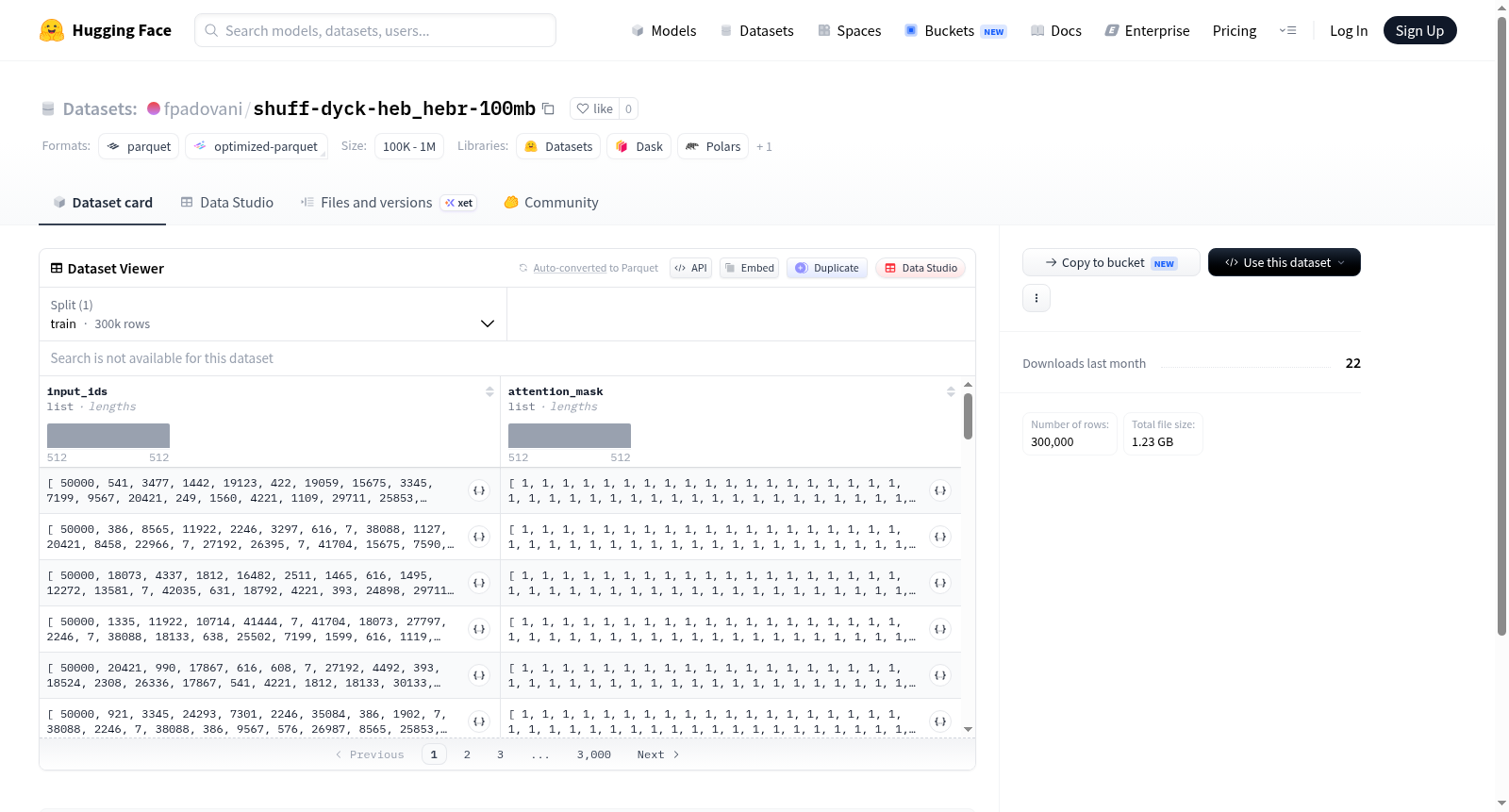Open the fpadovani profile link
The image size is (1509, 812).
coord(203,108)
